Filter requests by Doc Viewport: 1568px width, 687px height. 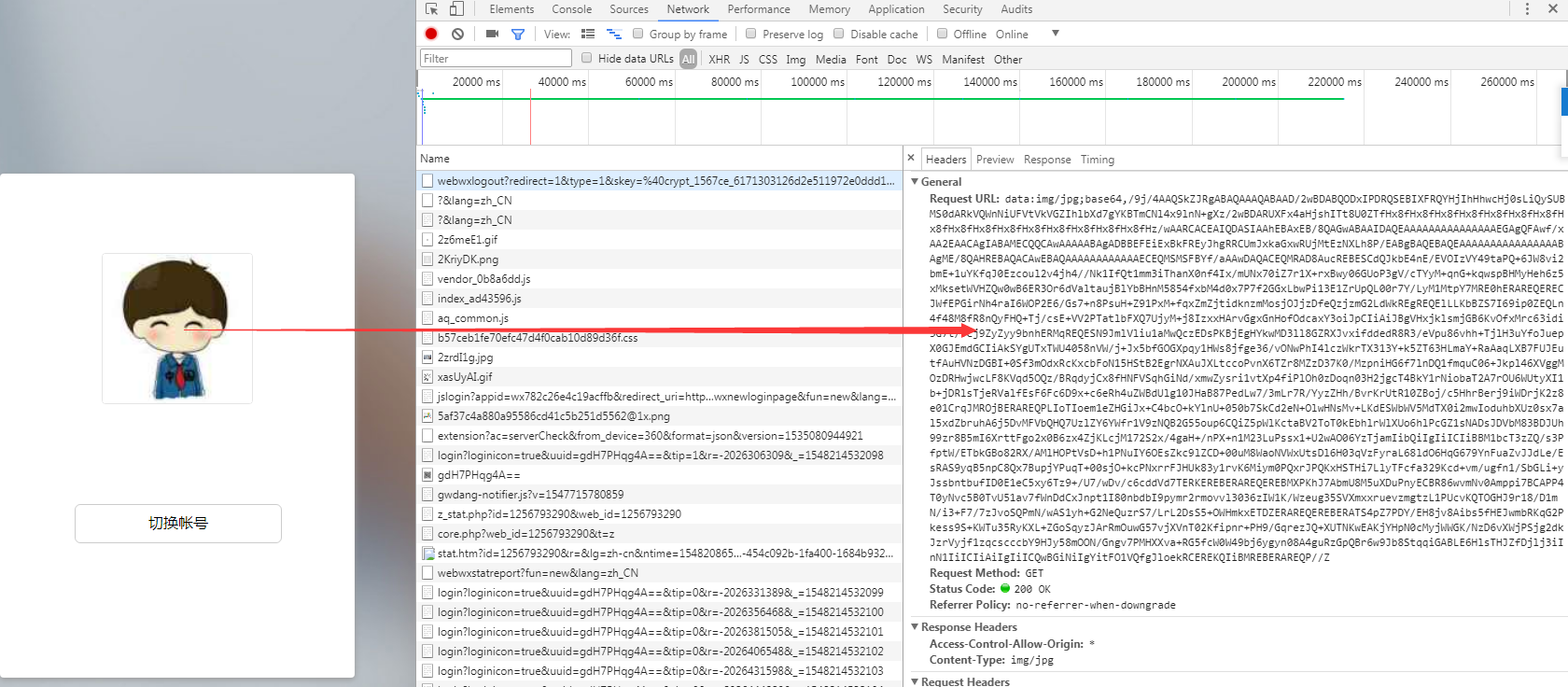click(x=897, y=59)
